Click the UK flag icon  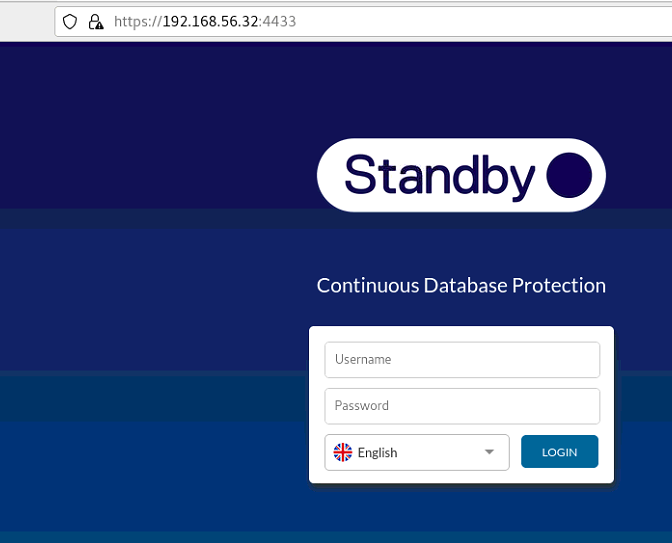343,453
